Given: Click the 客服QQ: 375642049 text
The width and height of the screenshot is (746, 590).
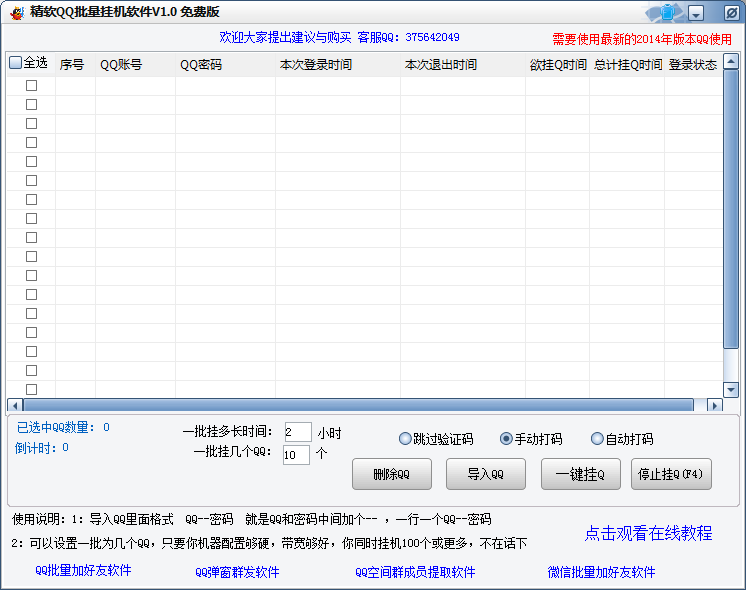Looking at the screenshot, I should point(408,37).
